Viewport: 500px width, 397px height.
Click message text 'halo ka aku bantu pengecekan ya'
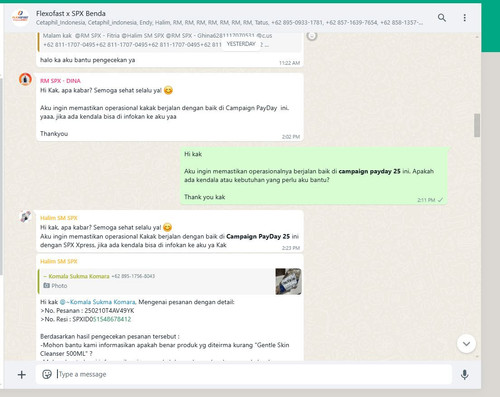click(x=88, y=60)
